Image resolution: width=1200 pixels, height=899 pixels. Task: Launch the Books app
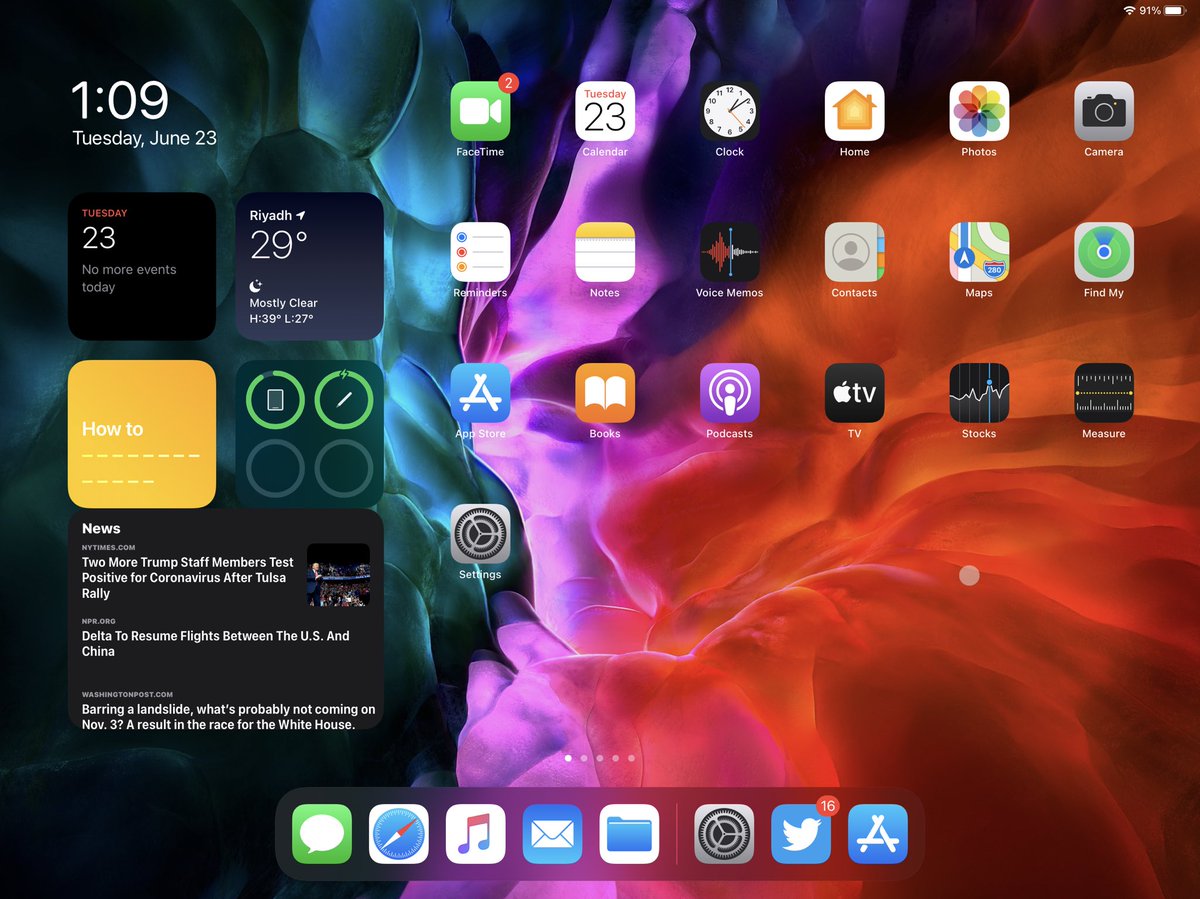click(605, 393)
